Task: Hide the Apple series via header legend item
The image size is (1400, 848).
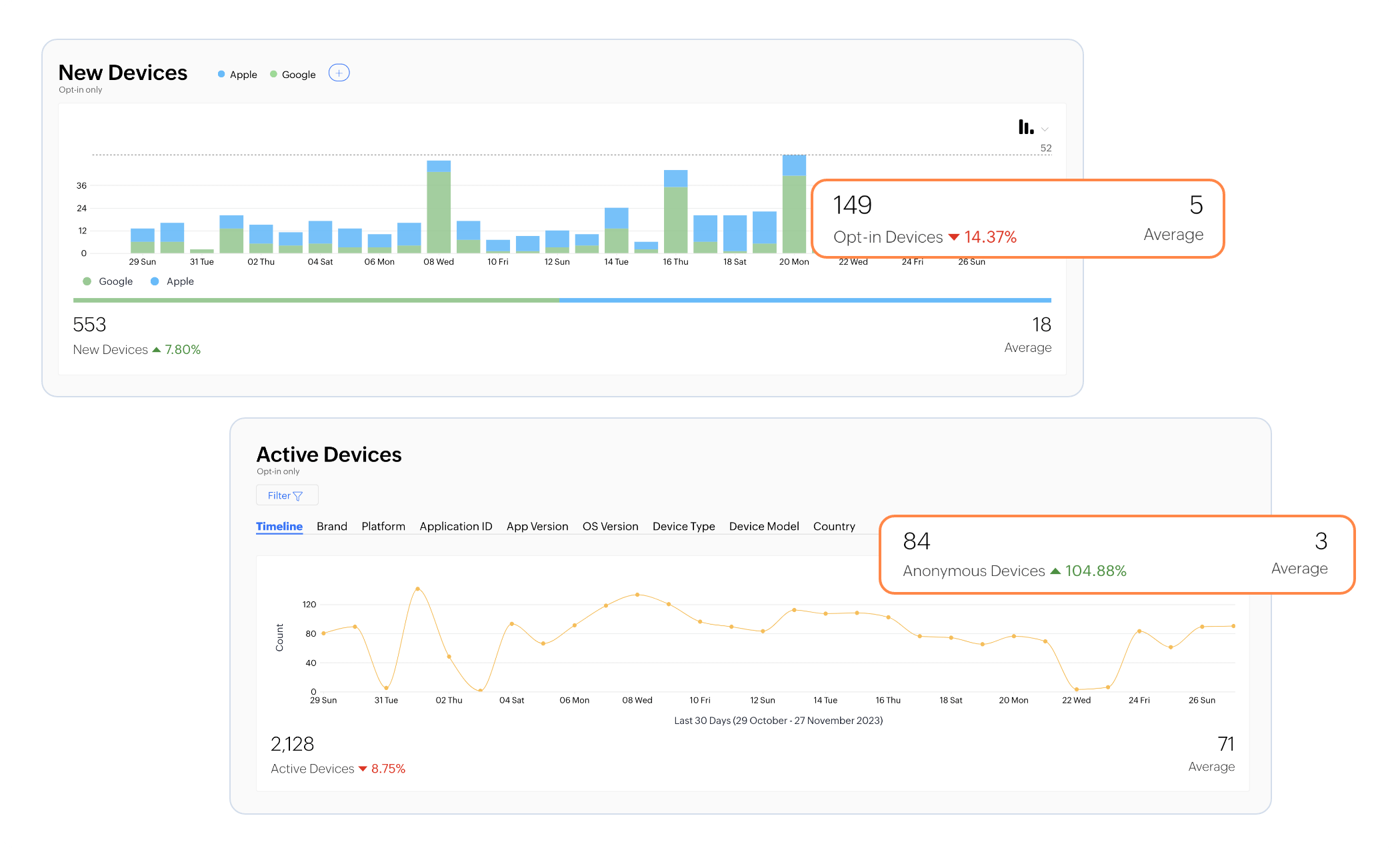Action: point(237,74)
